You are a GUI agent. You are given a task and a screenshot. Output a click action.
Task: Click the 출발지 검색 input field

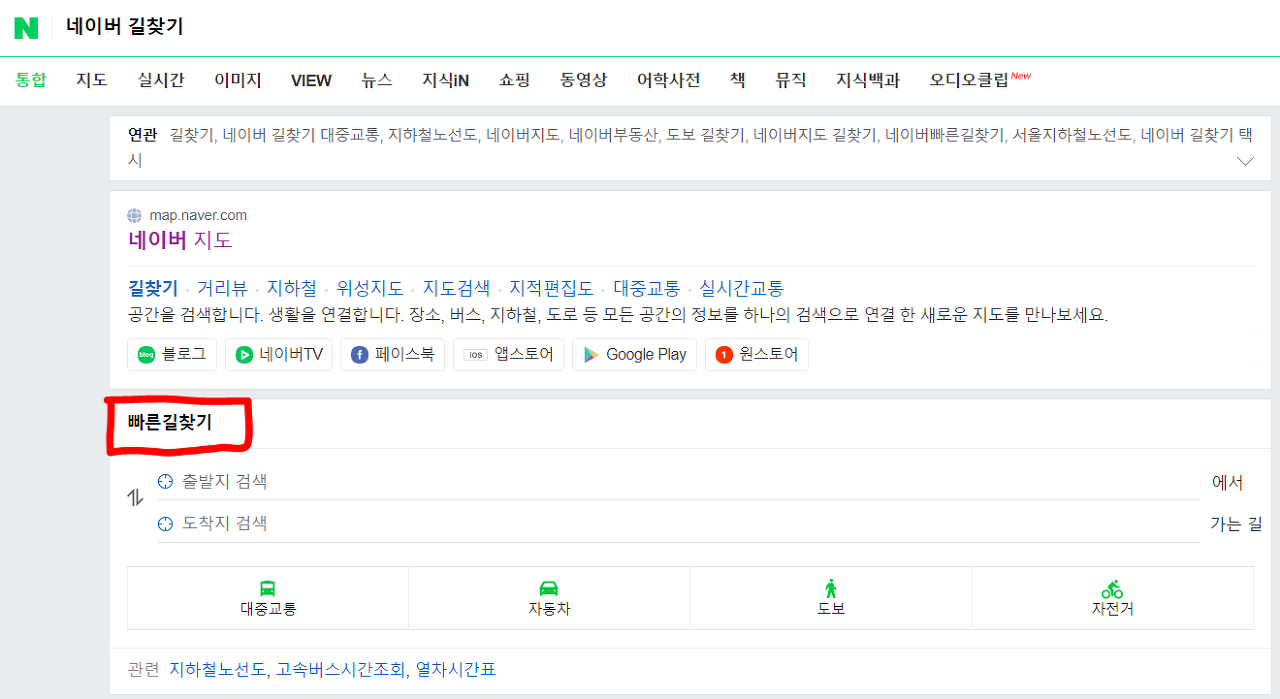[679, 482]
